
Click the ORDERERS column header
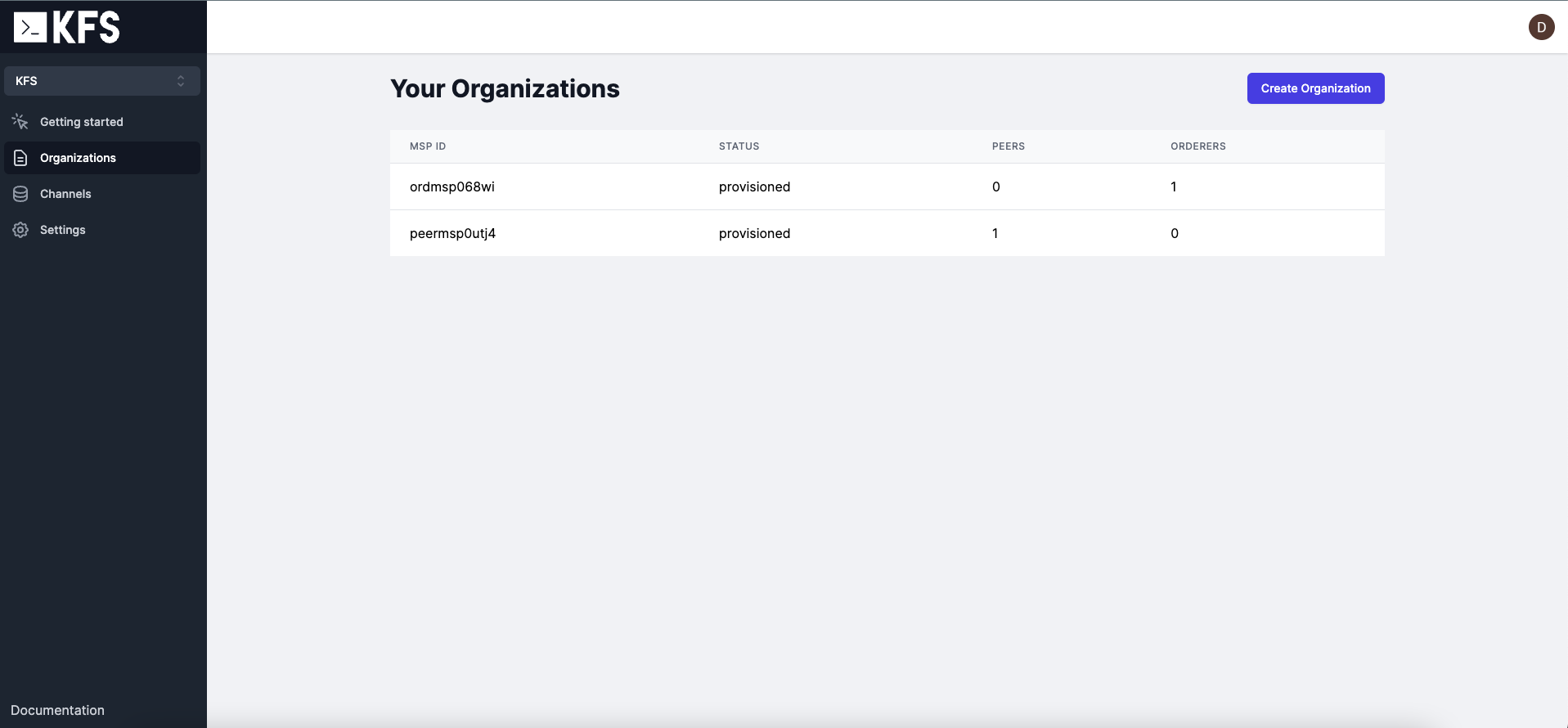(1197, 146)
